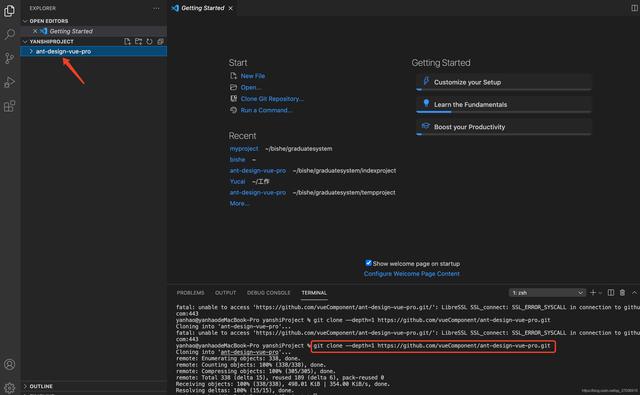Open the Source Control view

(x=9, y=58)
